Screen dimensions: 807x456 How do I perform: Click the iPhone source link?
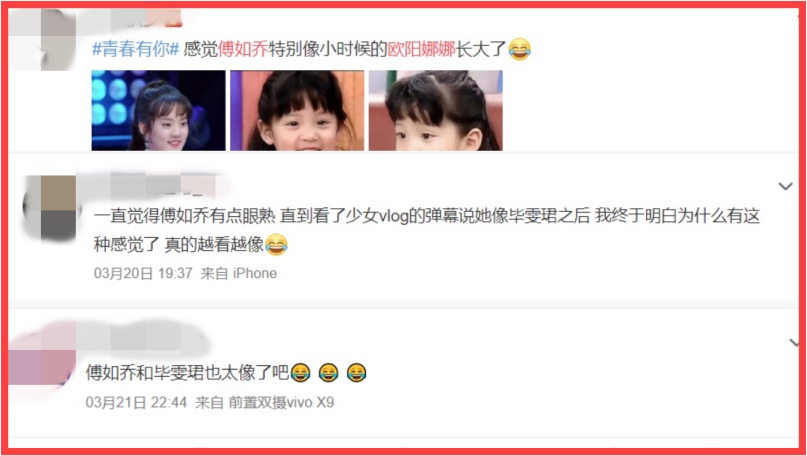255,273
